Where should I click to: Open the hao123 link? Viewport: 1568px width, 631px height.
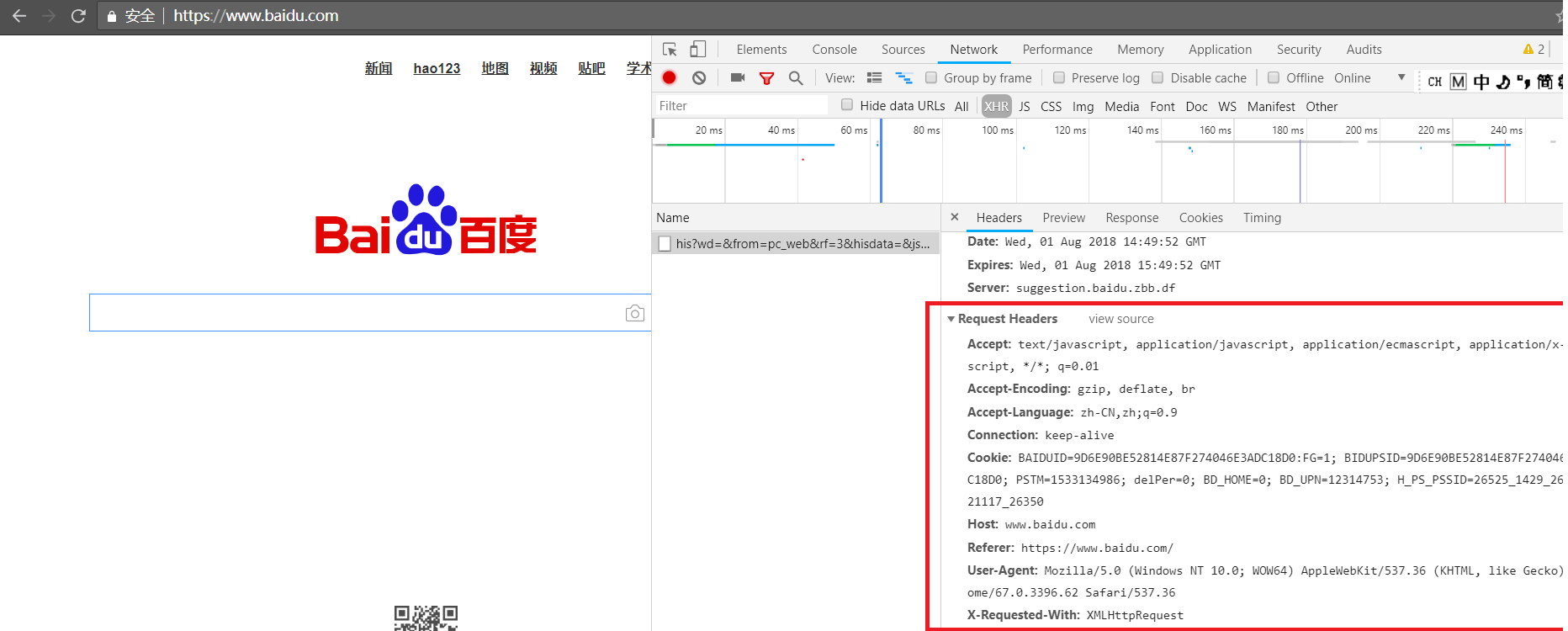coord(437,68)
